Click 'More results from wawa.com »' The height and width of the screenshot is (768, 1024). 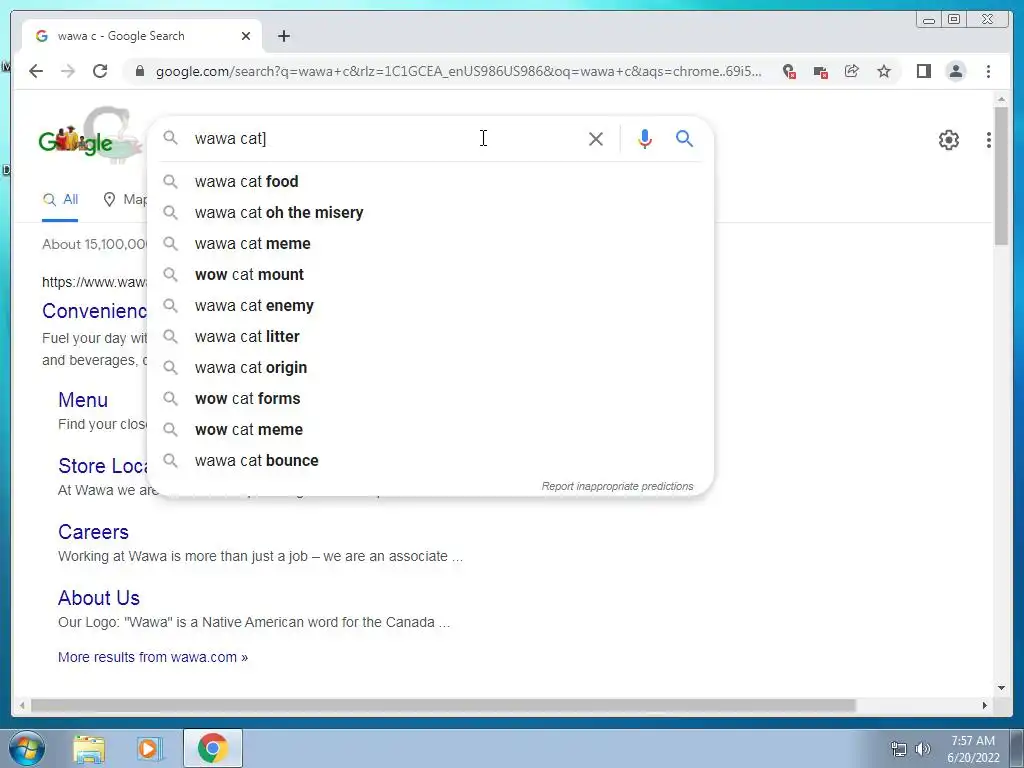[153, 657]
